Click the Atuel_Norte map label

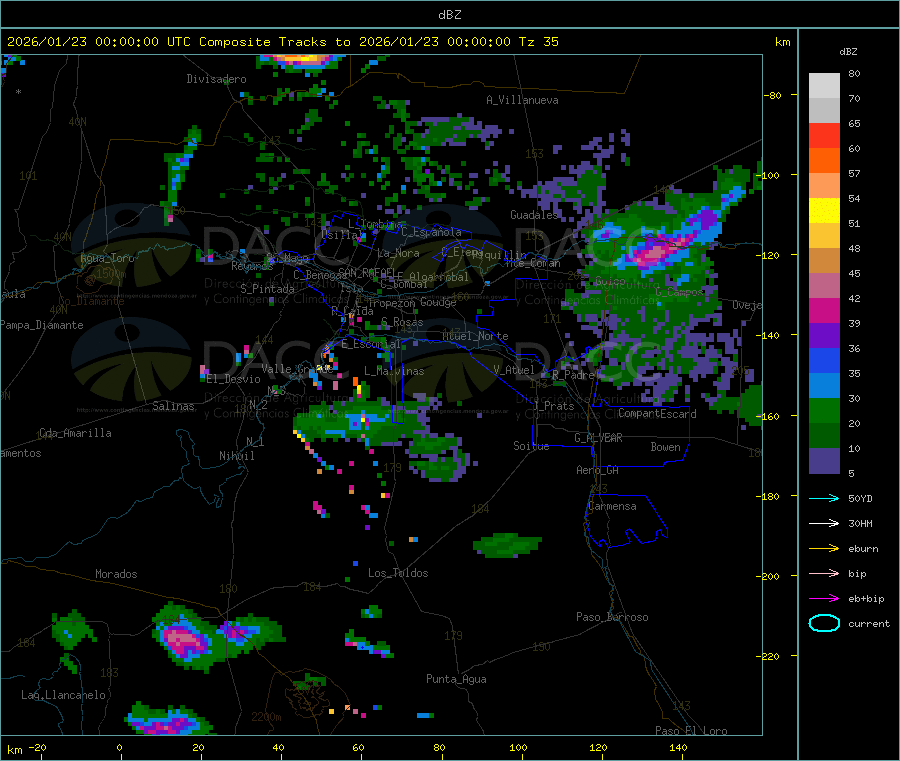click(475, 336)
